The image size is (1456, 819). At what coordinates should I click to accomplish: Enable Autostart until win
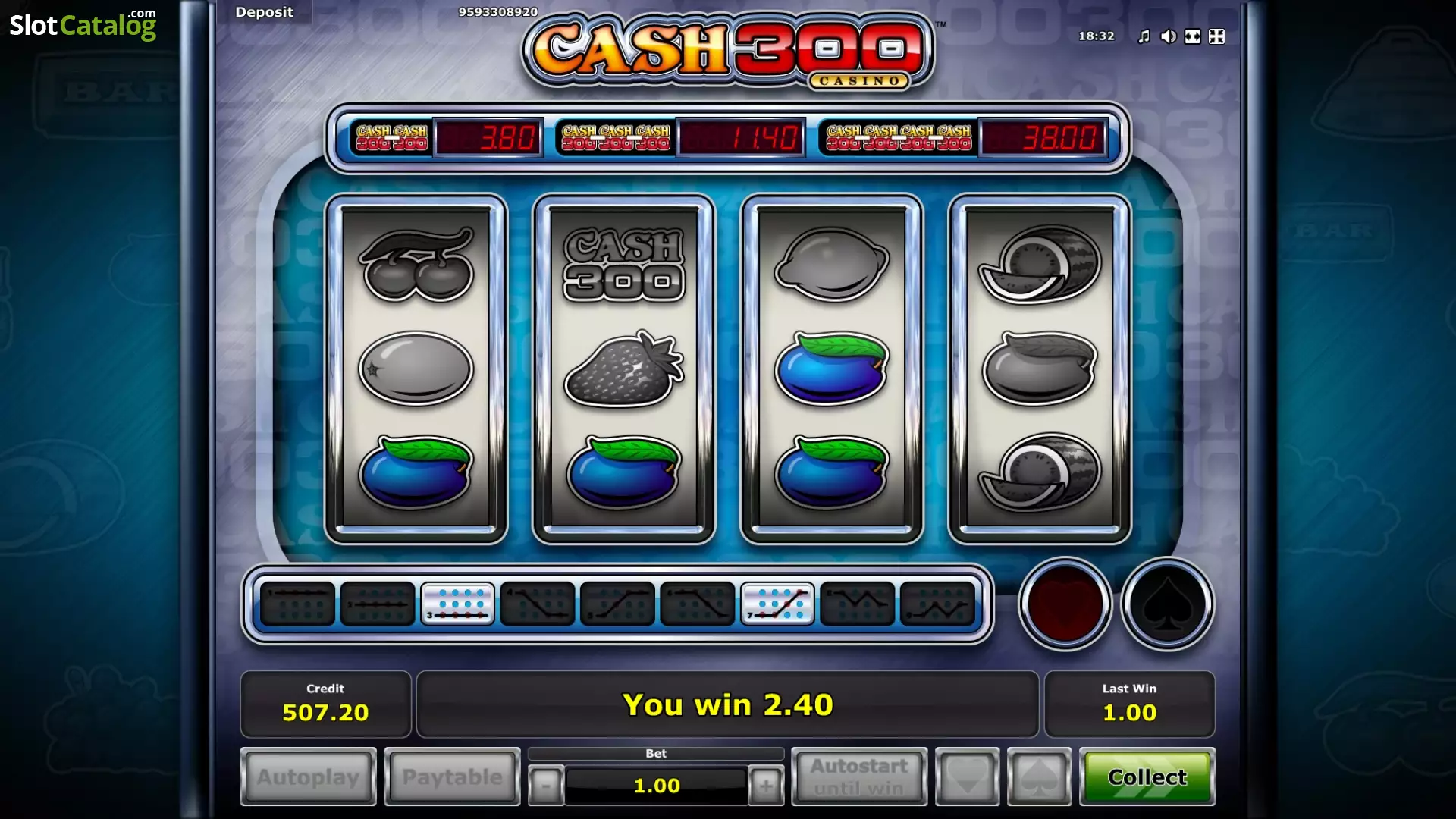pyautogui.click(x=858, y=777)
